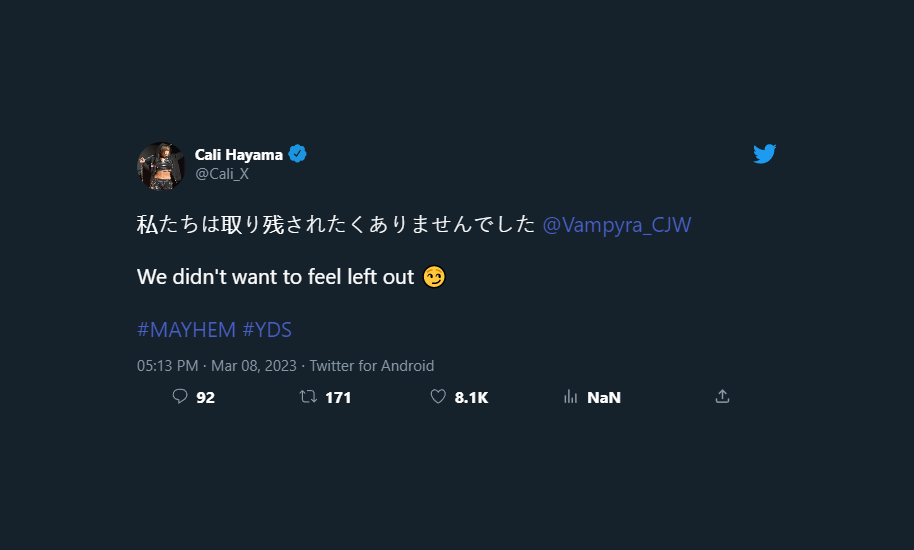Click the NaN views count
The width and height of the screenshot is (914, 550).
click(604, 397)
